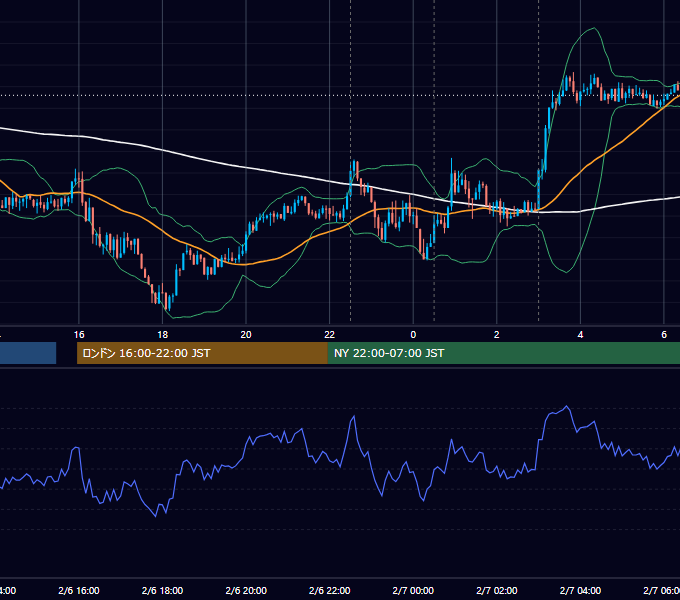
Task: Click the 6 hour label on upper axis
Action: click(x=664, y=335)
